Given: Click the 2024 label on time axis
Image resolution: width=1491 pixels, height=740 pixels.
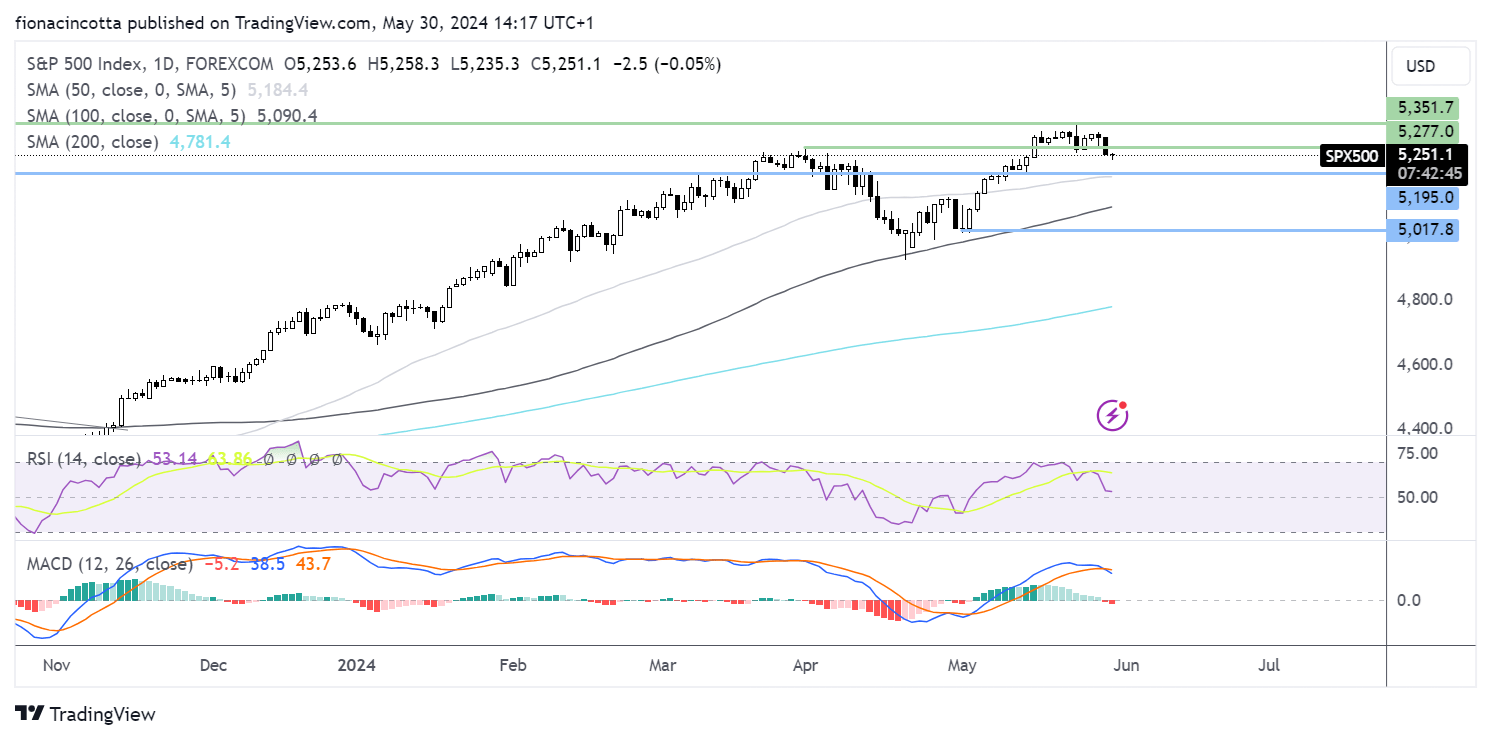Looking at the screenshot, I should point(356,664).
